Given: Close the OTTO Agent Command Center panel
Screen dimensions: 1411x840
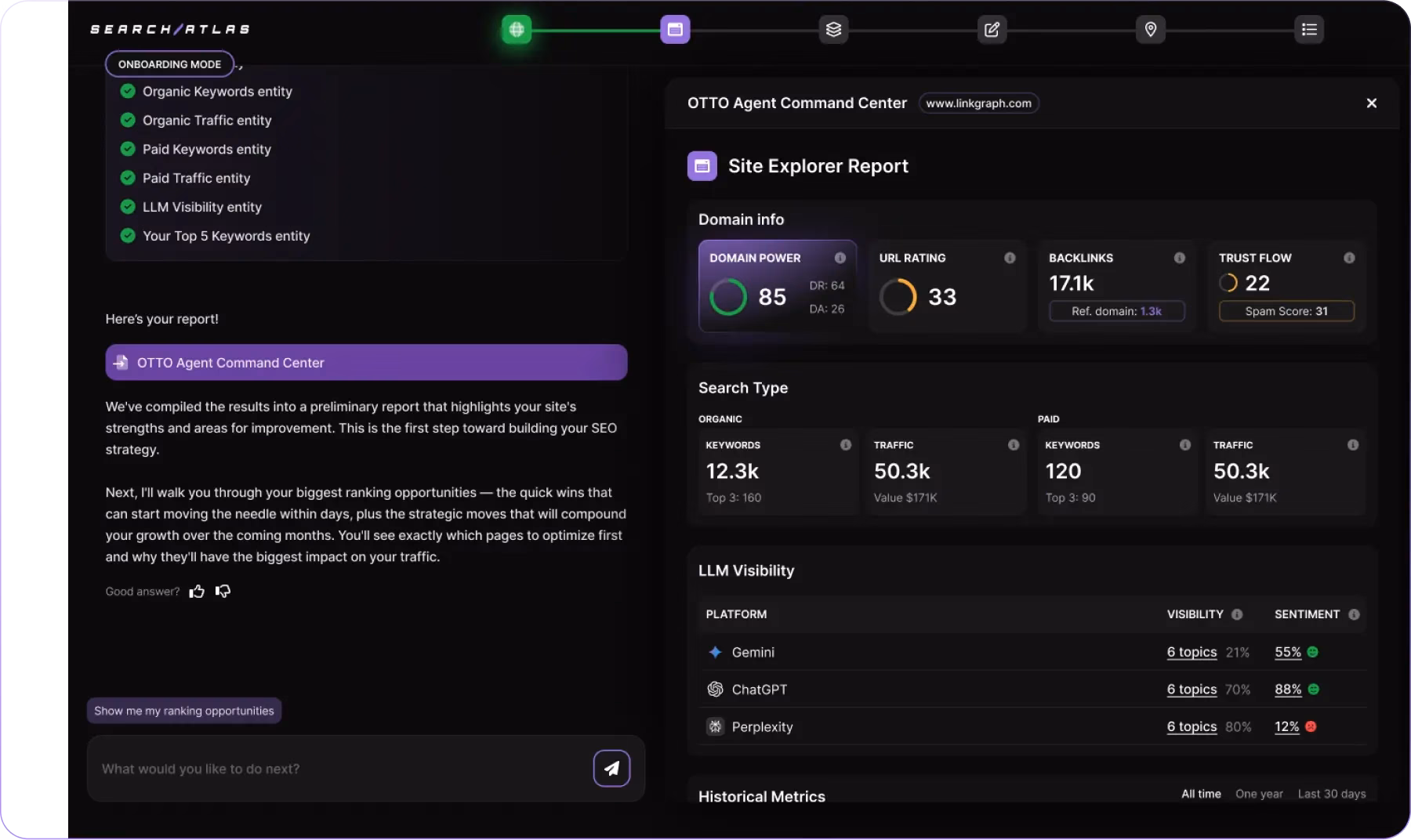Looking at the screenshot, I should coord(1371,103).
